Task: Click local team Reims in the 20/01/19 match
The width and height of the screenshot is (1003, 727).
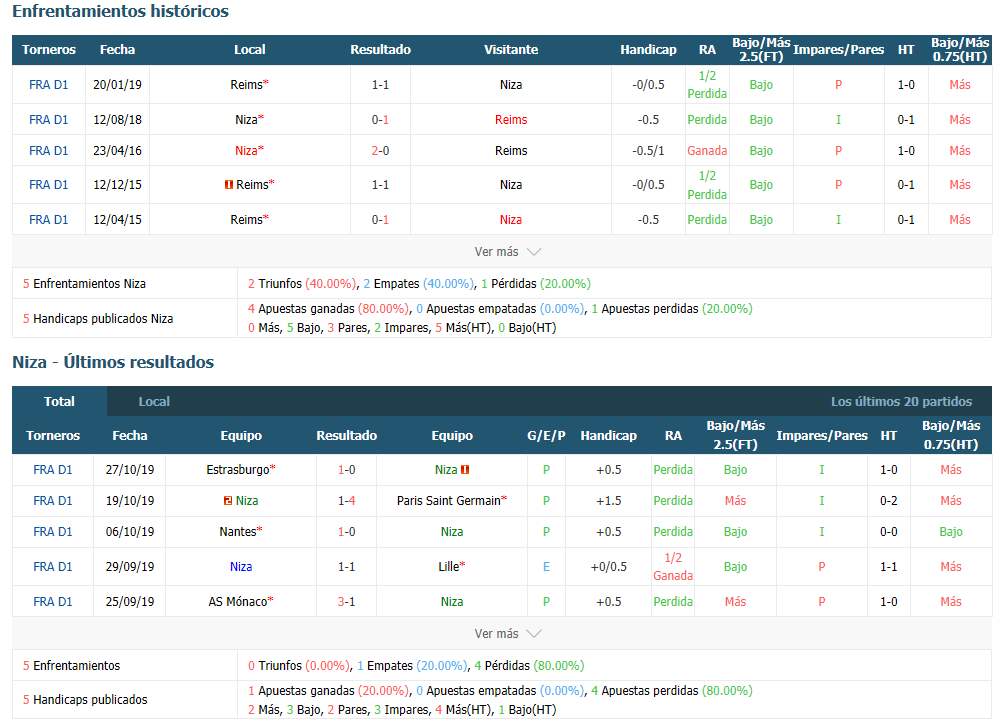Action: (247, 84)
